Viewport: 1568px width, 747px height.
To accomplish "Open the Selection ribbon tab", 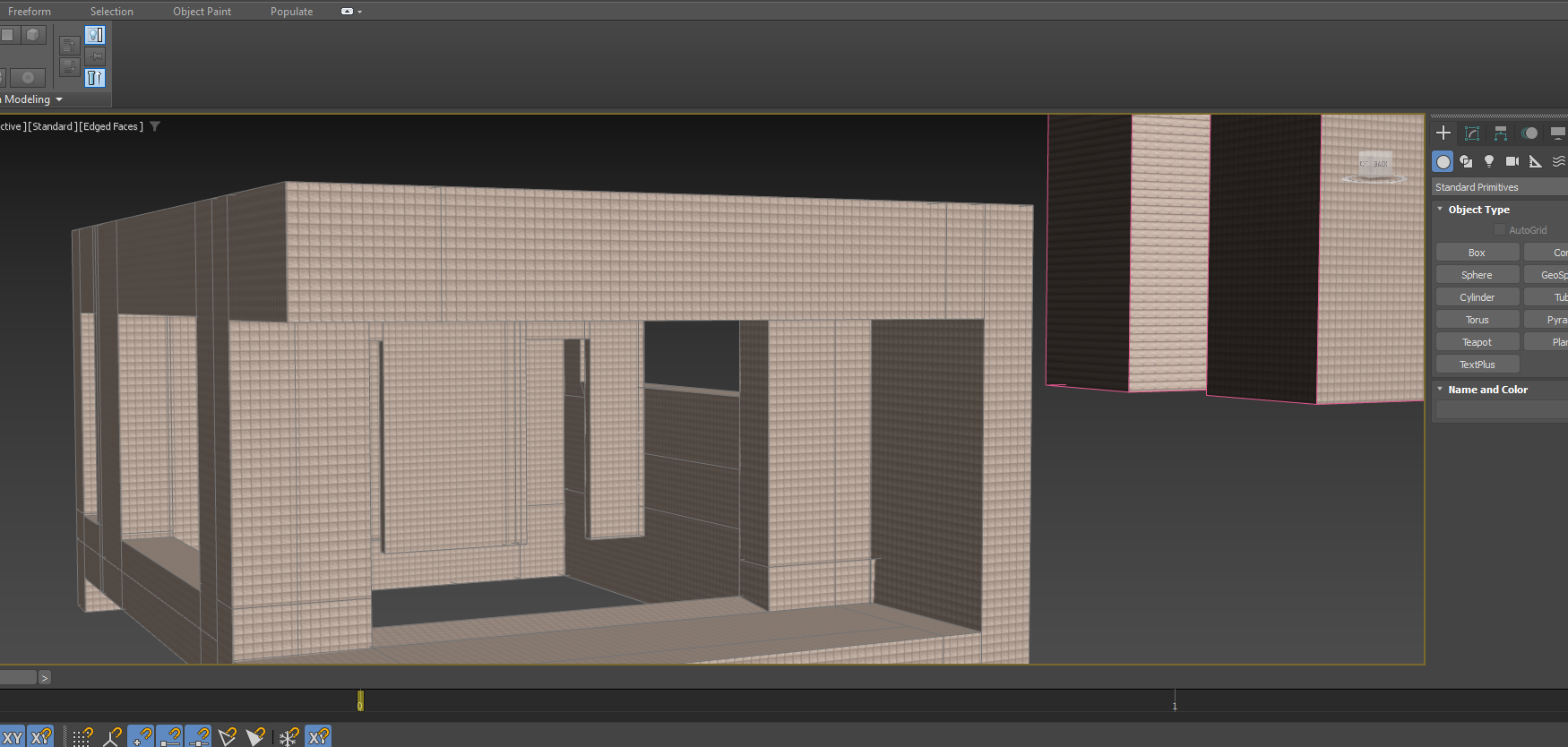I will 112,12.
